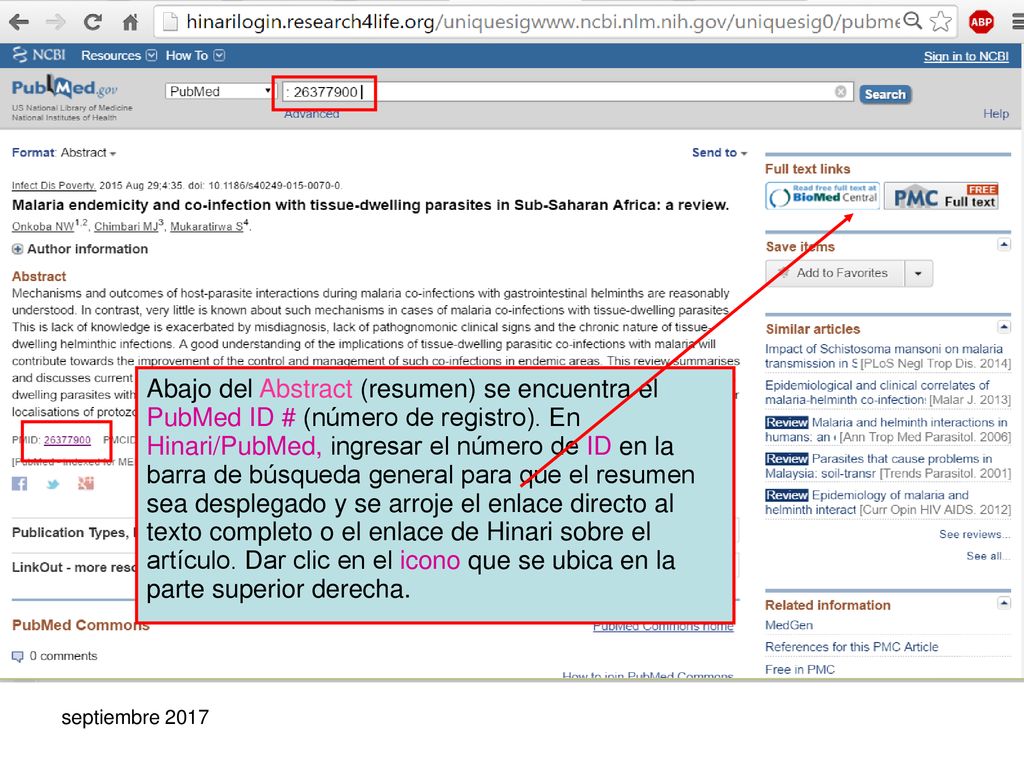The image size is (1024, 768).
Task: Expand LinkOut more resources section
Action: coord(73,567)
